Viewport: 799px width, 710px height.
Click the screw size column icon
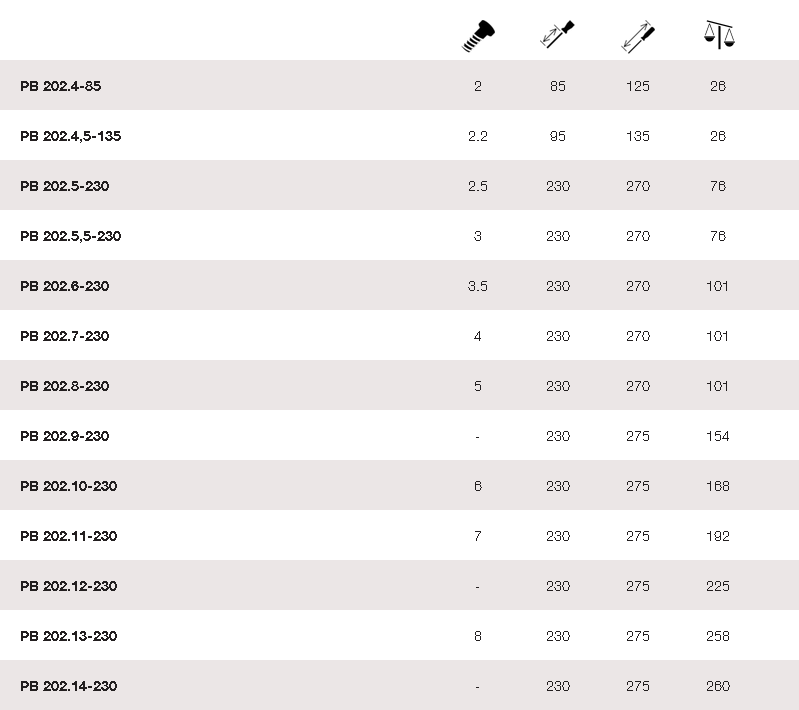(x=477, y=37)
